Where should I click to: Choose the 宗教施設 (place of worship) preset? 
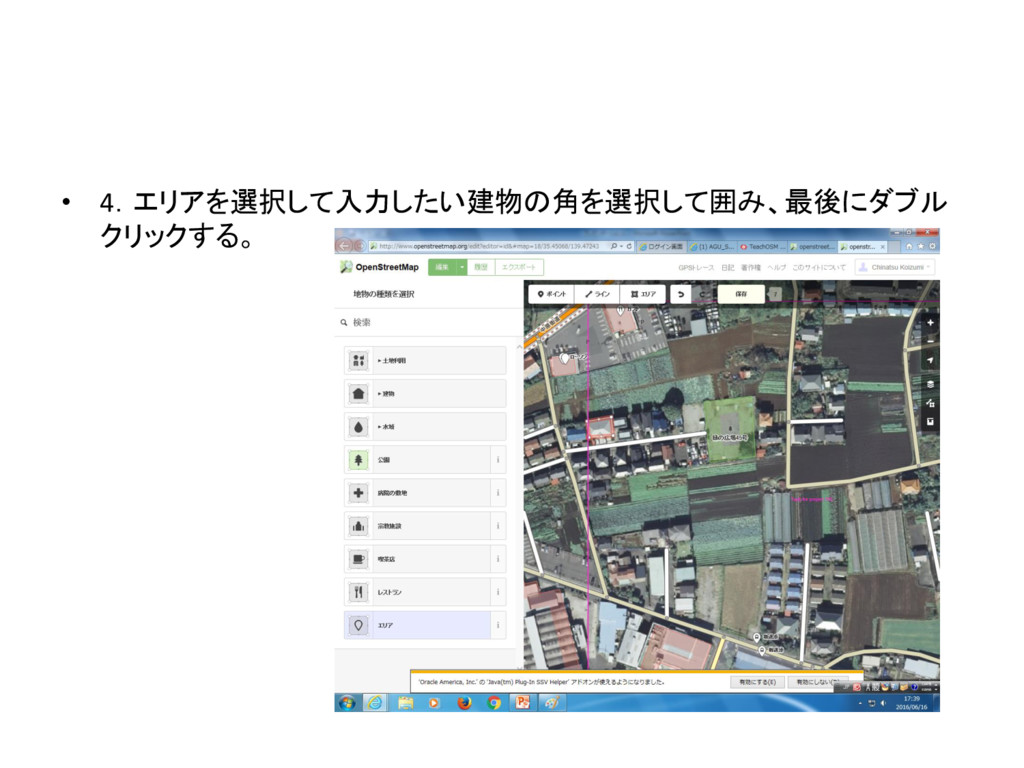pos(417,526)
